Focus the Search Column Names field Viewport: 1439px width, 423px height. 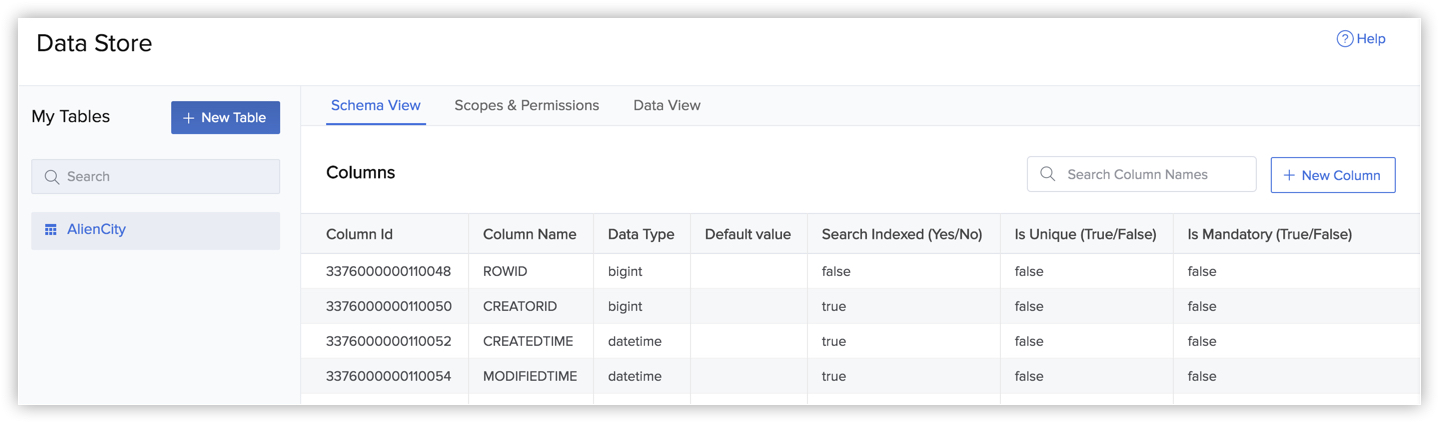click(1150, 174)
